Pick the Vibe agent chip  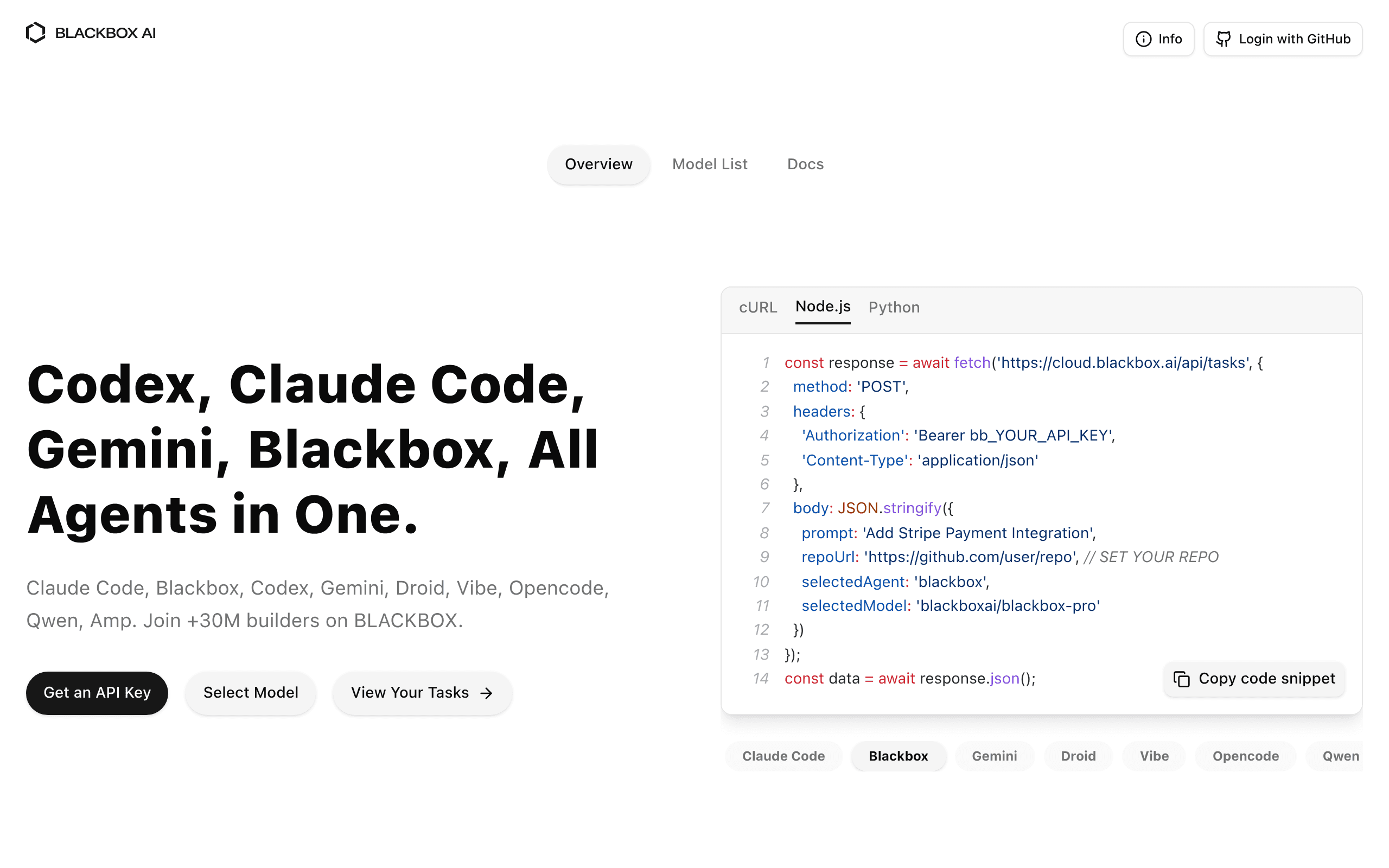tap(1154, 756)
